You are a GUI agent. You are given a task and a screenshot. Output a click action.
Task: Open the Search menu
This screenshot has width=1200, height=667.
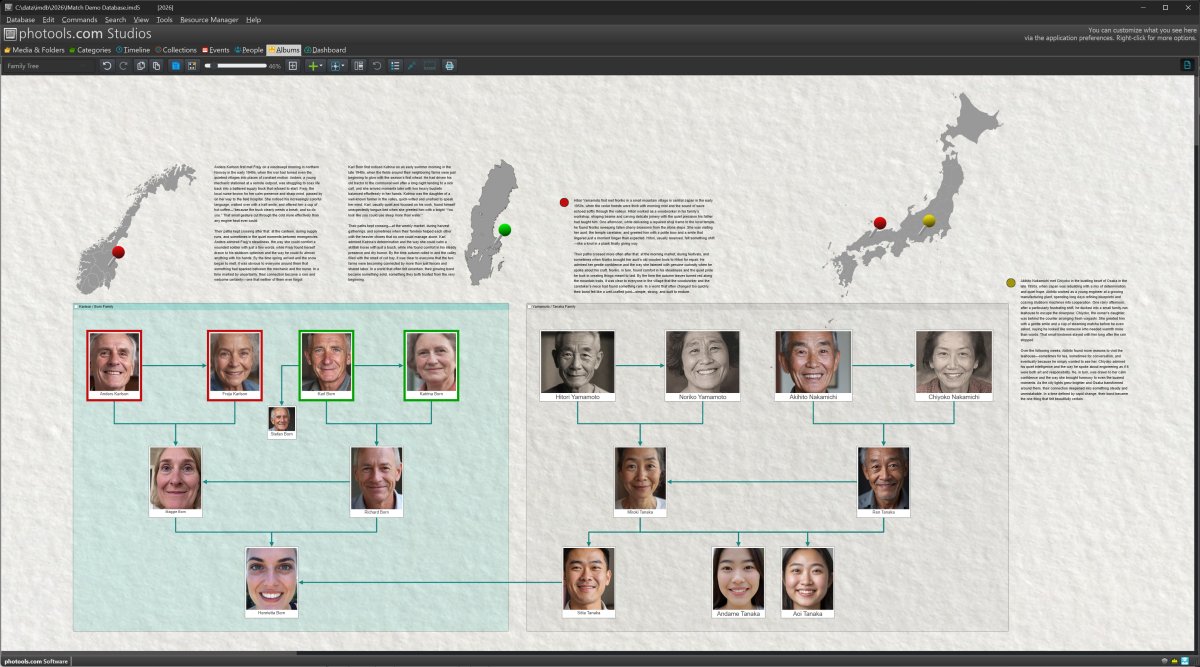coord(115,19)
